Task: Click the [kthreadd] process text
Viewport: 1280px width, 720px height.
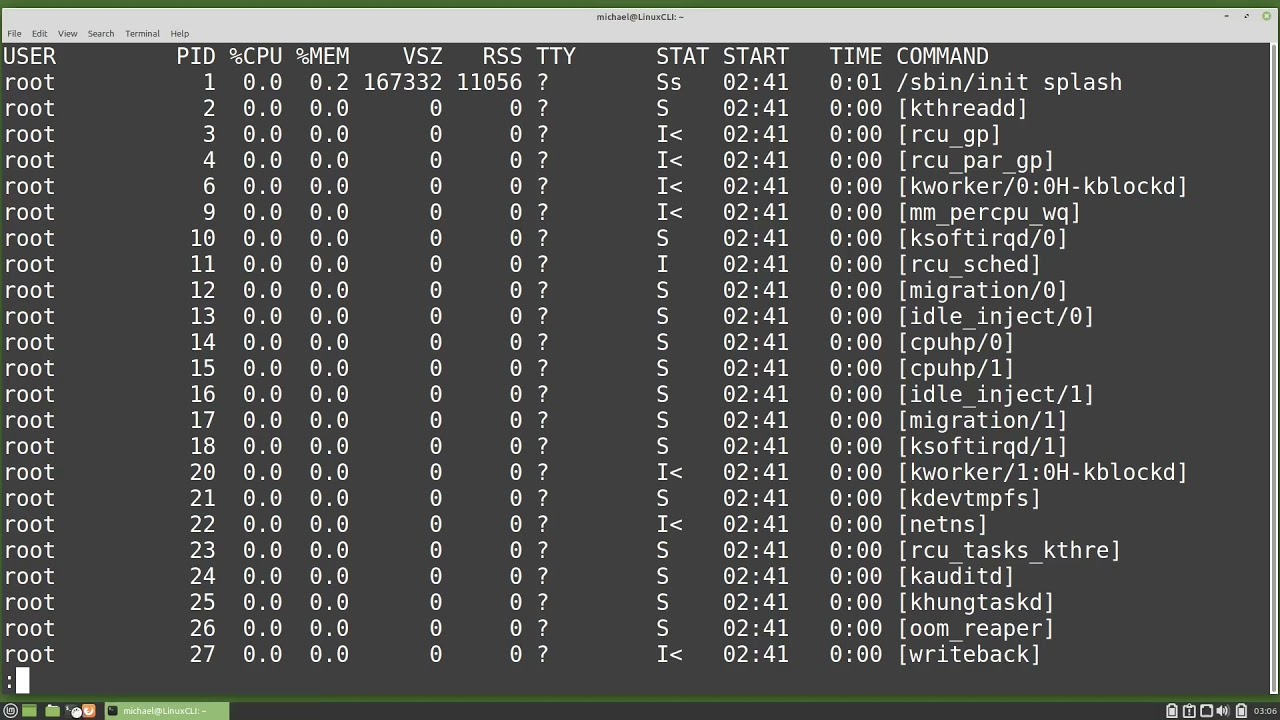Action: click(962, 108)
